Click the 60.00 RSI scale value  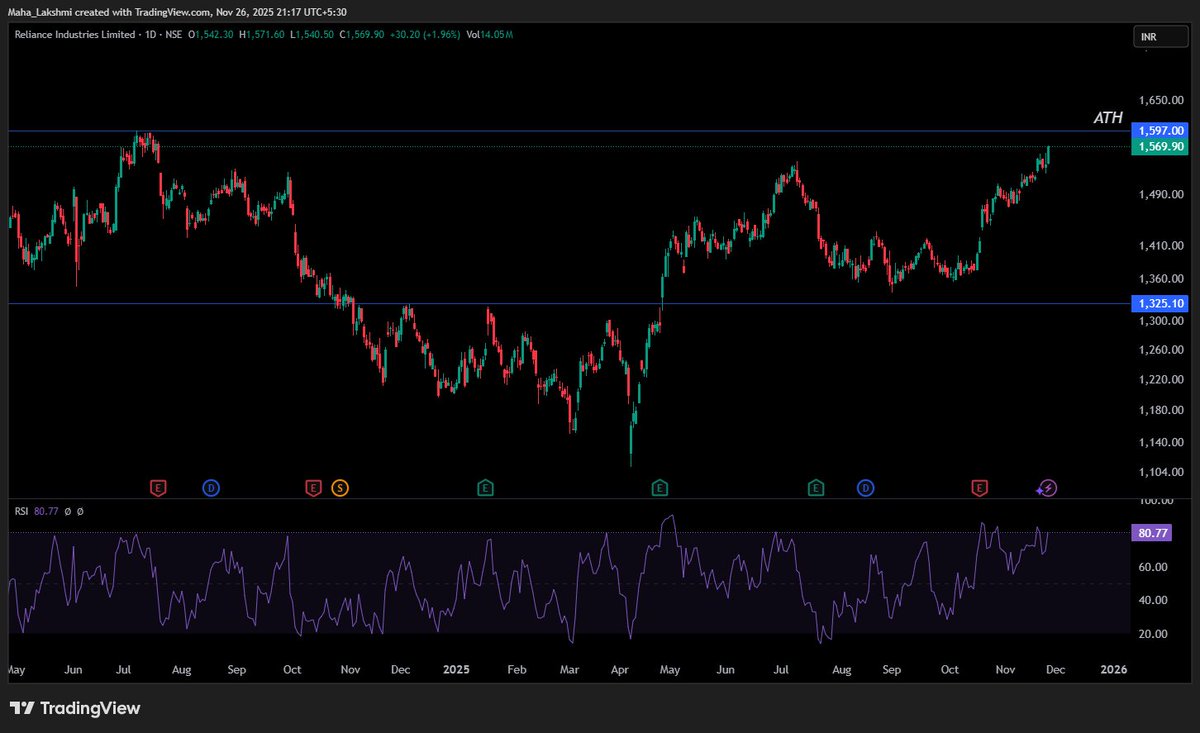pyautogui.click(x=1153, y=567)
